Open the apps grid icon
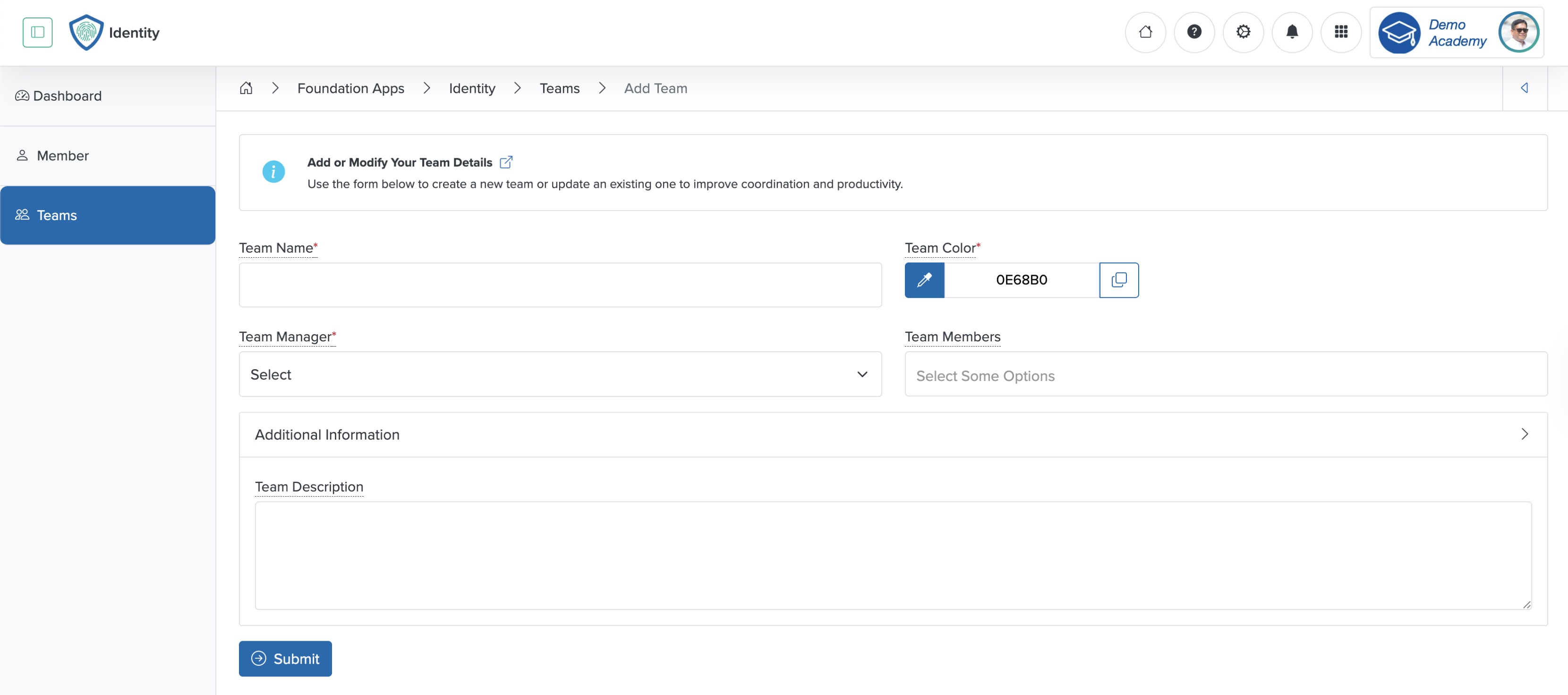The image size is (1568, 695). click(x=1342, y=32)
